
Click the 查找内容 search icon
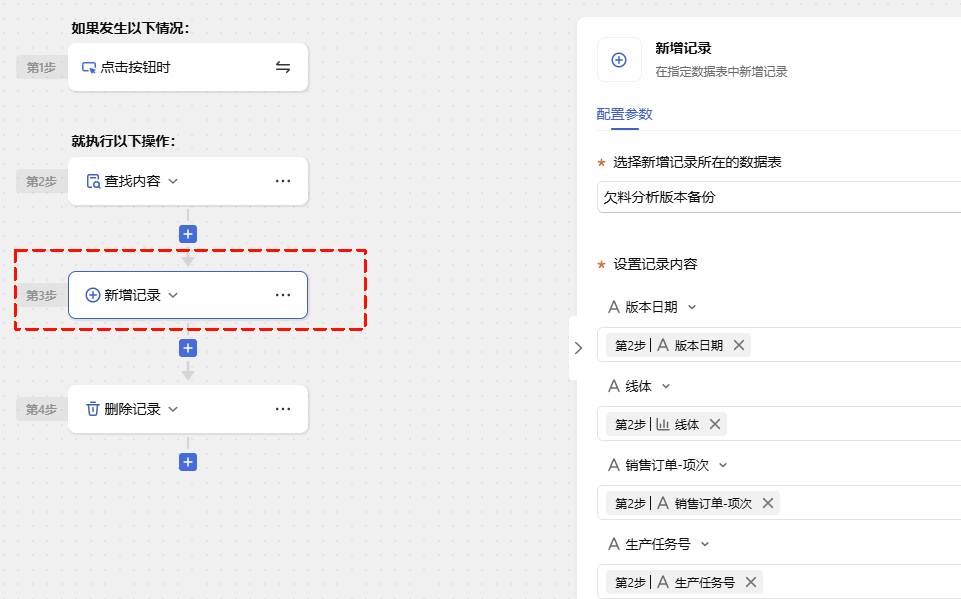tap(93, 181)
